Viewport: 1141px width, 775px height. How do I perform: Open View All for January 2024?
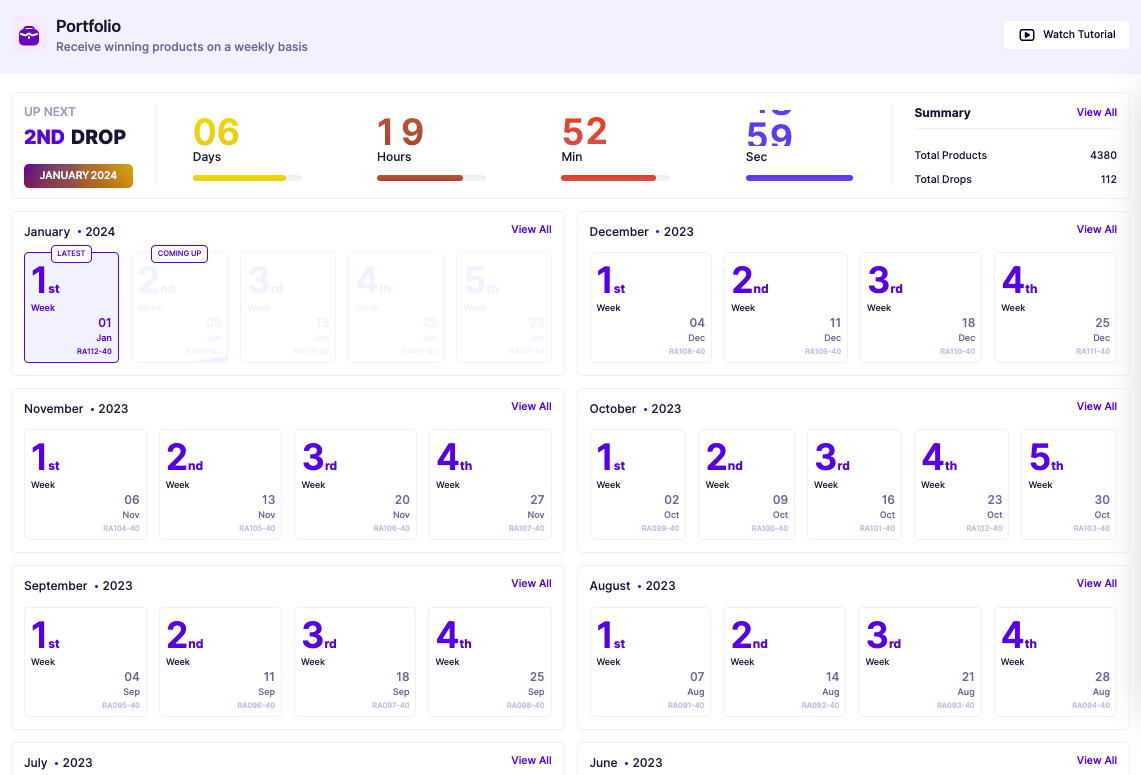(x=531, y=229)
